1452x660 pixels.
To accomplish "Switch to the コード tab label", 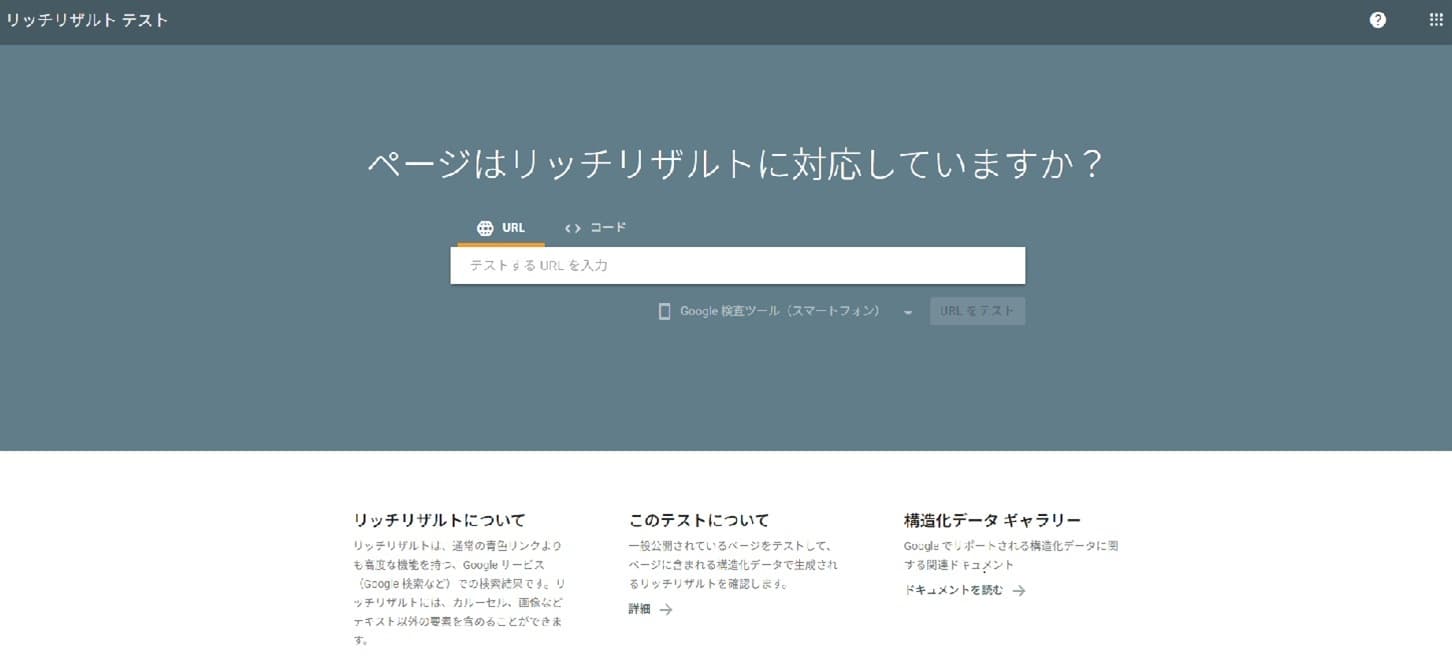I will click(x=608, y=228).
